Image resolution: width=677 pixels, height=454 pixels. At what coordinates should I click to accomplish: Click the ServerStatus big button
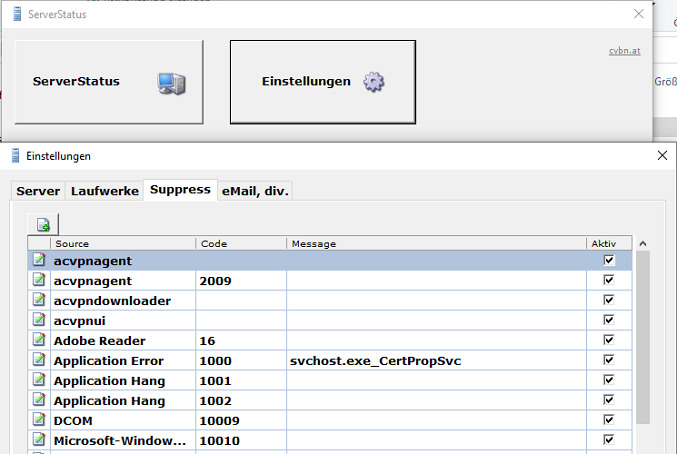[109, 82]
